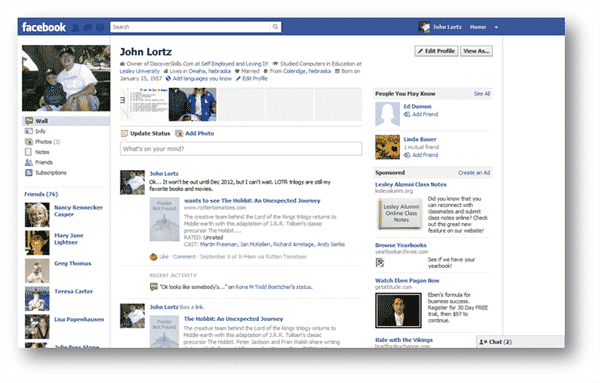Select Info in left sidebar
This screenshot has height=383, width=600.
(x=66, y=131)
